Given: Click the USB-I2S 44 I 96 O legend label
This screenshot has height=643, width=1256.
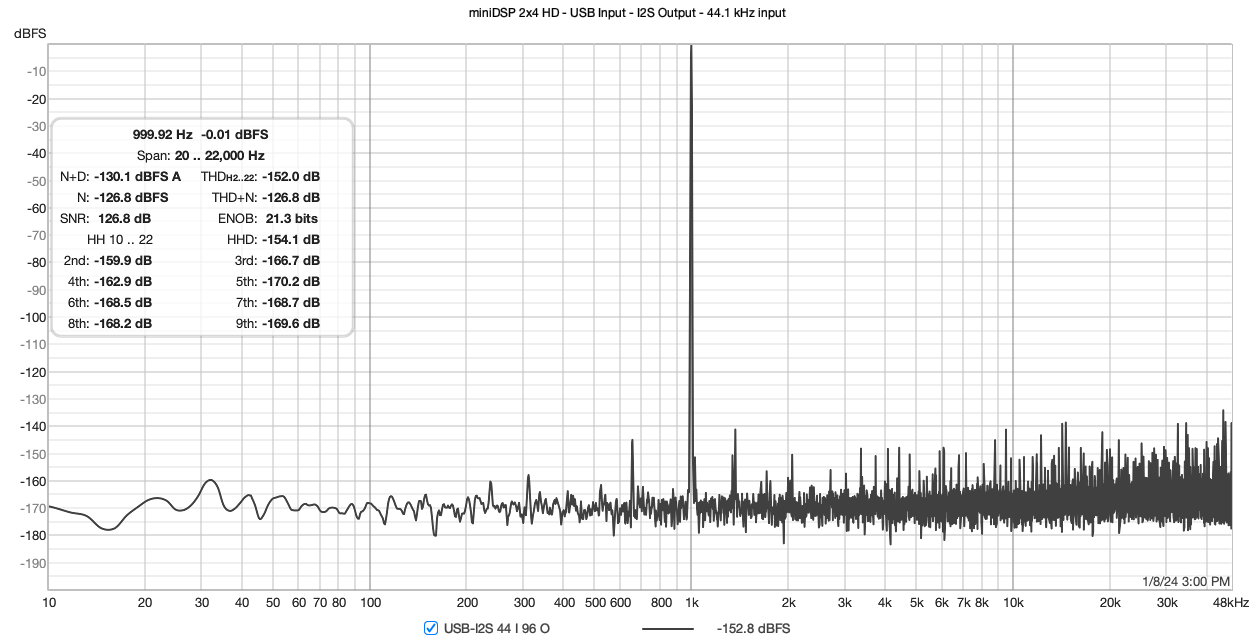Looking at the screenshot, I should [x=497, y=628].
